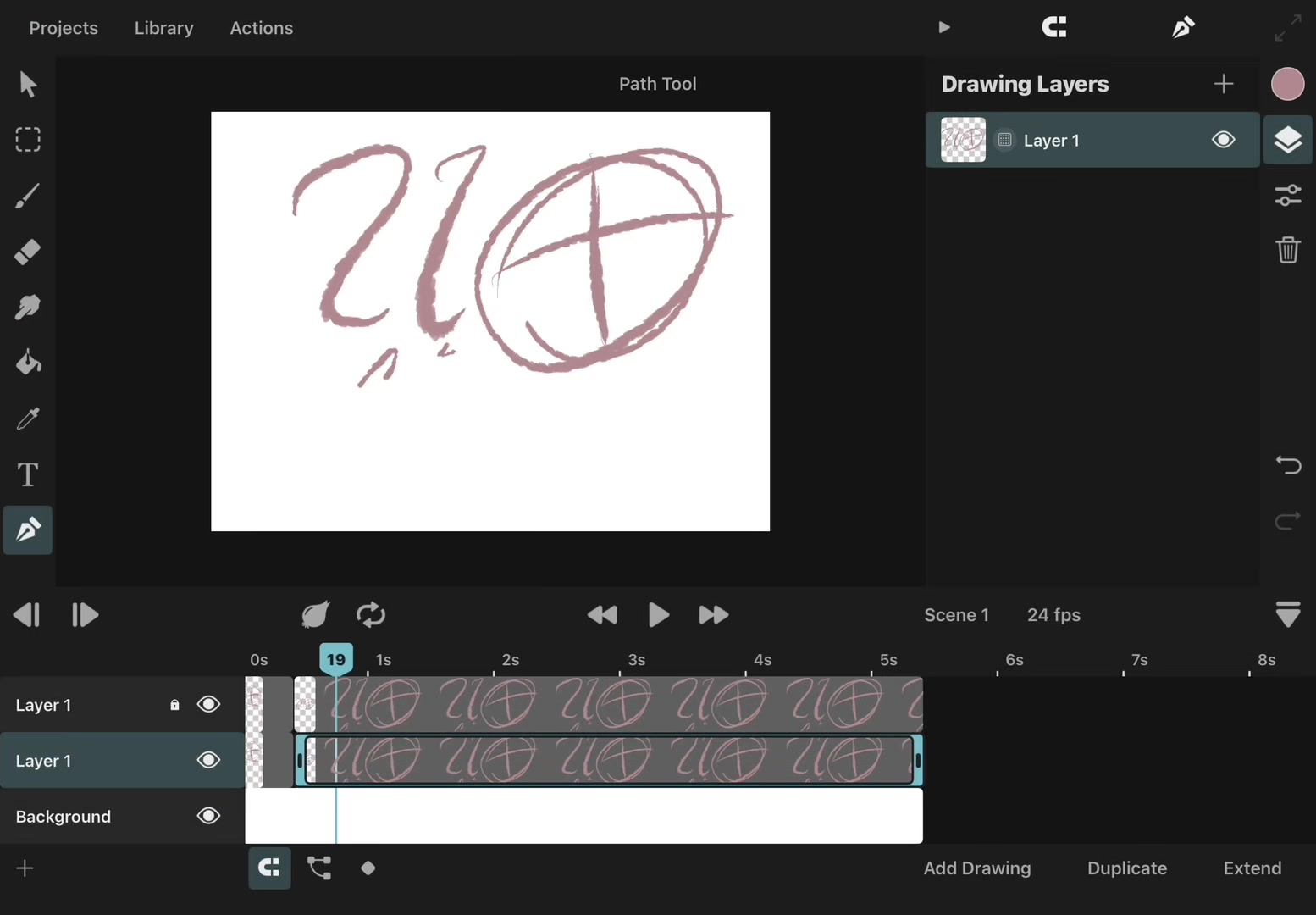Image resolution: width=1316 pixels, height=915 pixels.
Task: Click the Duplicate button
Action: pyautogui.click(x=1126, y=868)
